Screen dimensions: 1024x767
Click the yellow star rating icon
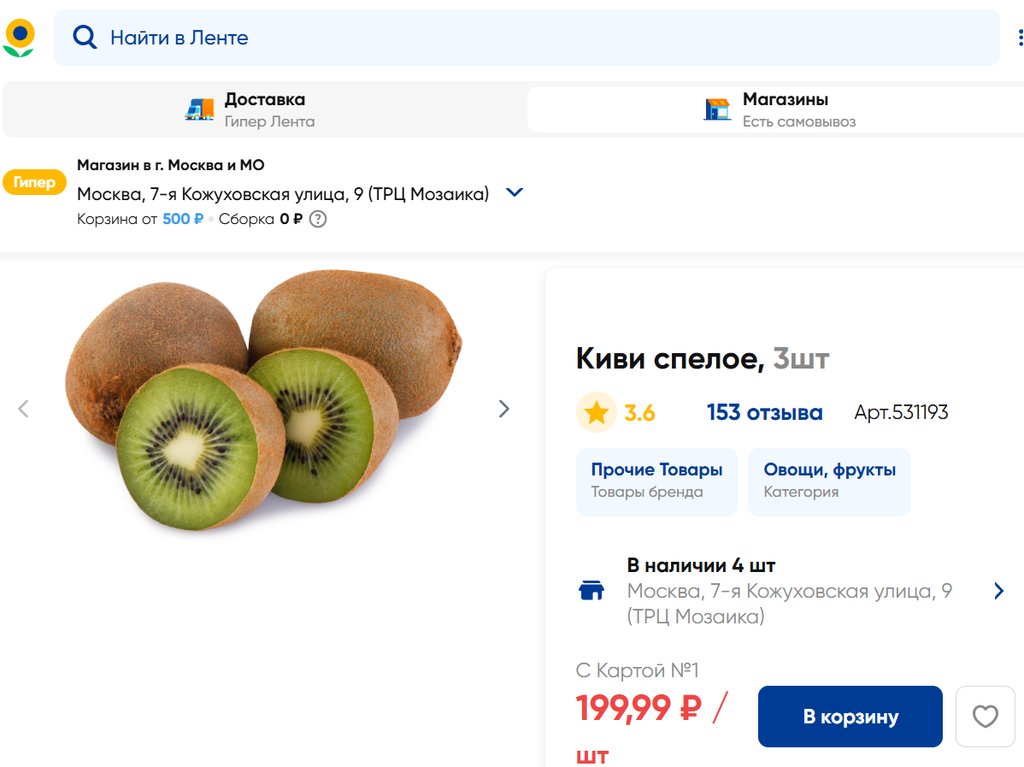(x=596, y=413)
